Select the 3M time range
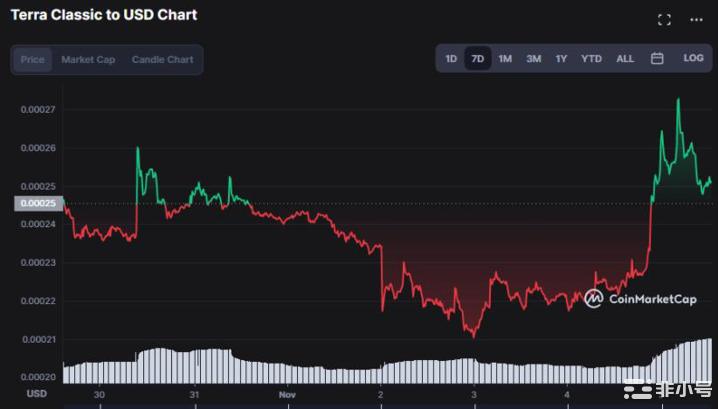 tap(534, 59)
